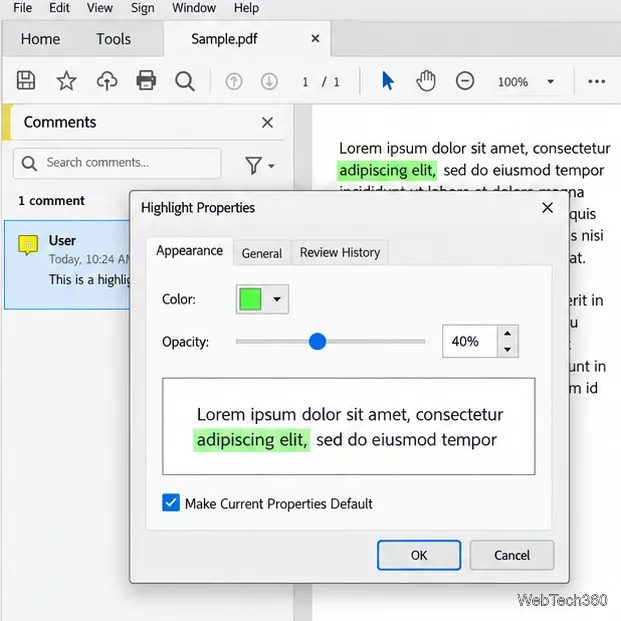This screenshot has height=621, width=621.
Task: Select the Appearance tab
Action: [x=189, y=251]
